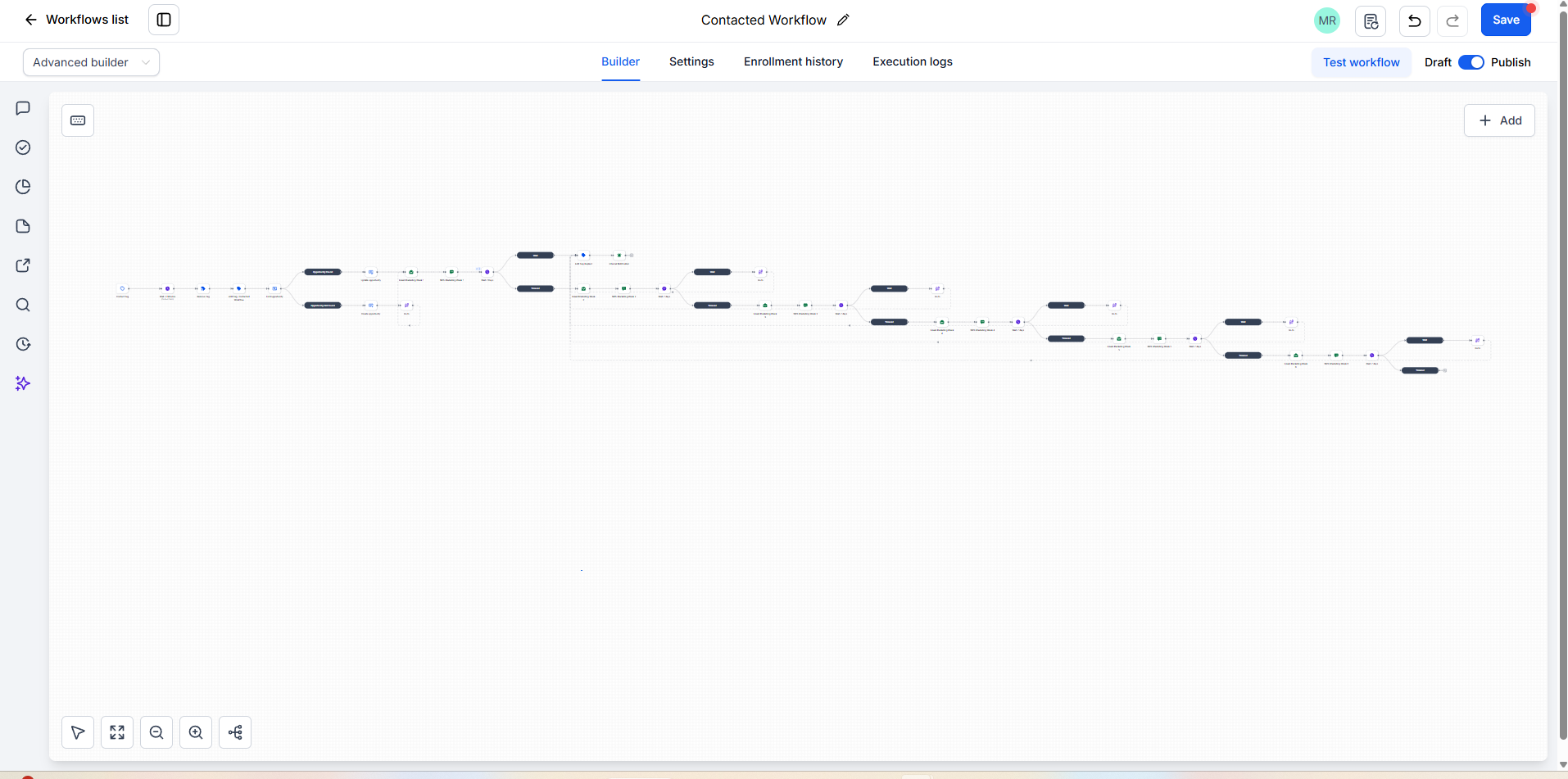Show keyboard shortcuts on canvas
Image resolution: width=1568 pixels, height=779 pixels.
click(x=78, y=120)
